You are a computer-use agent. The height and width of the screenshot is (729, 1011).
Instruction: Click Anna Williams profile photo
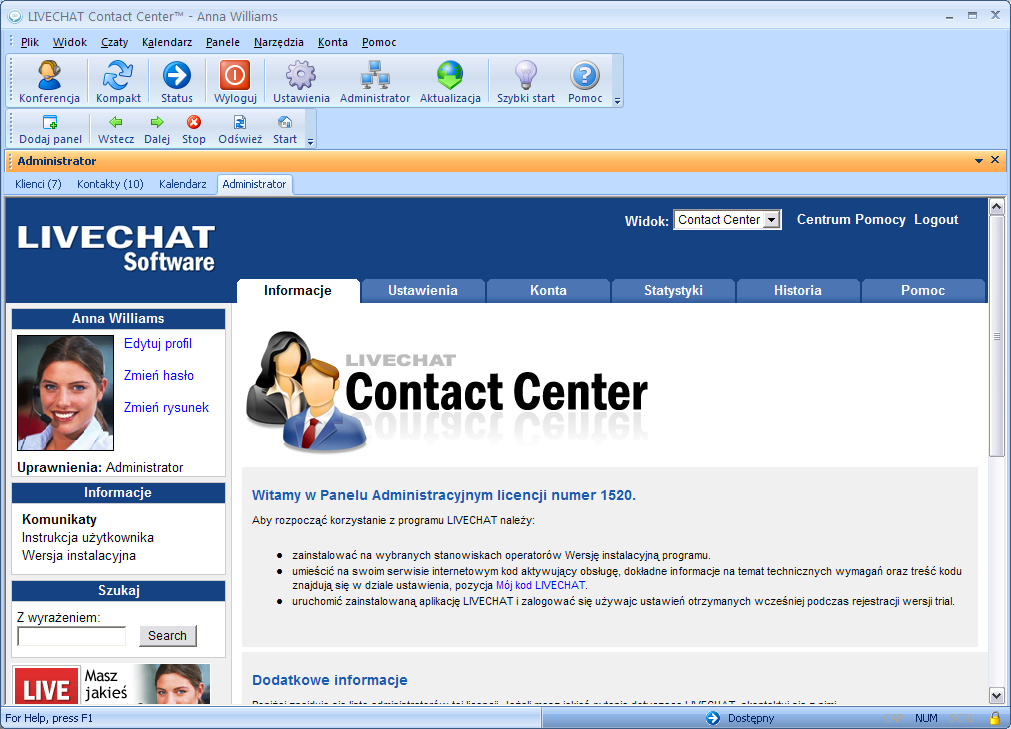coord(65,393)
